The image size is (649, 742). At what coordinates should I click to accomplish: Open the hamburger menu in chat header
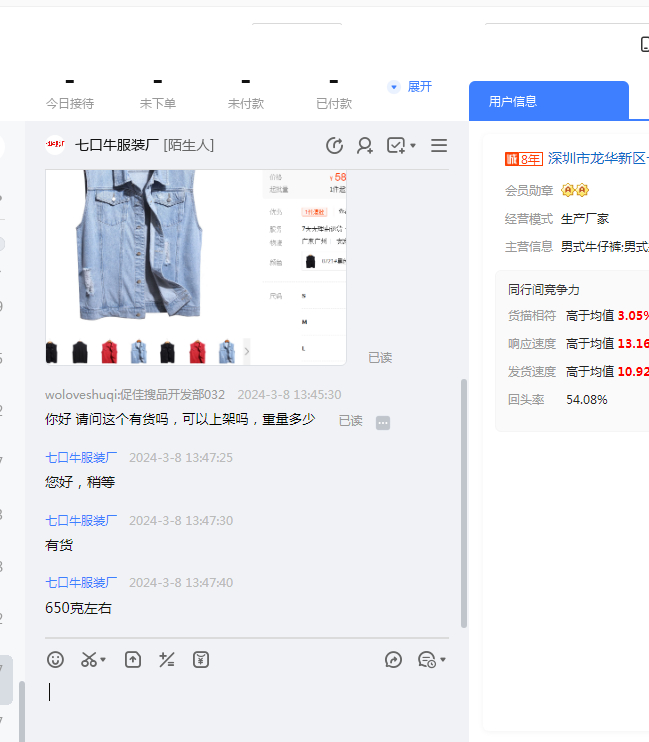439,146
